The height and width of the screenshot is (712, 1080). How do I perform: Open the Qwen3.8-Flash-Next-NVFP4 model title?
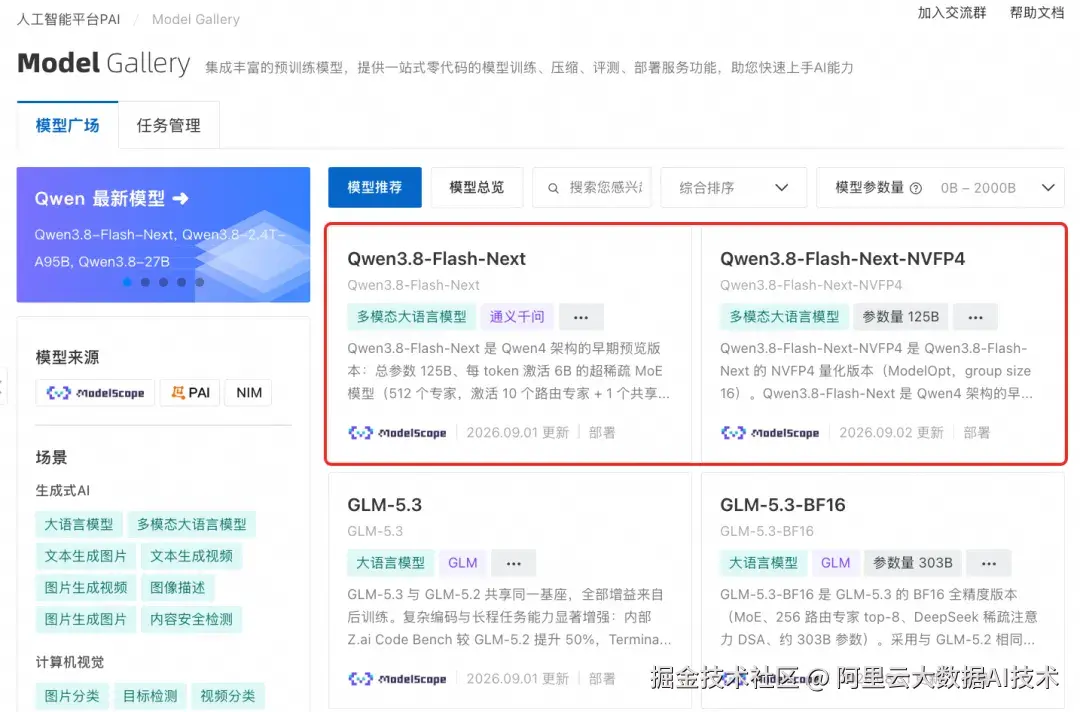coord(842,259)
